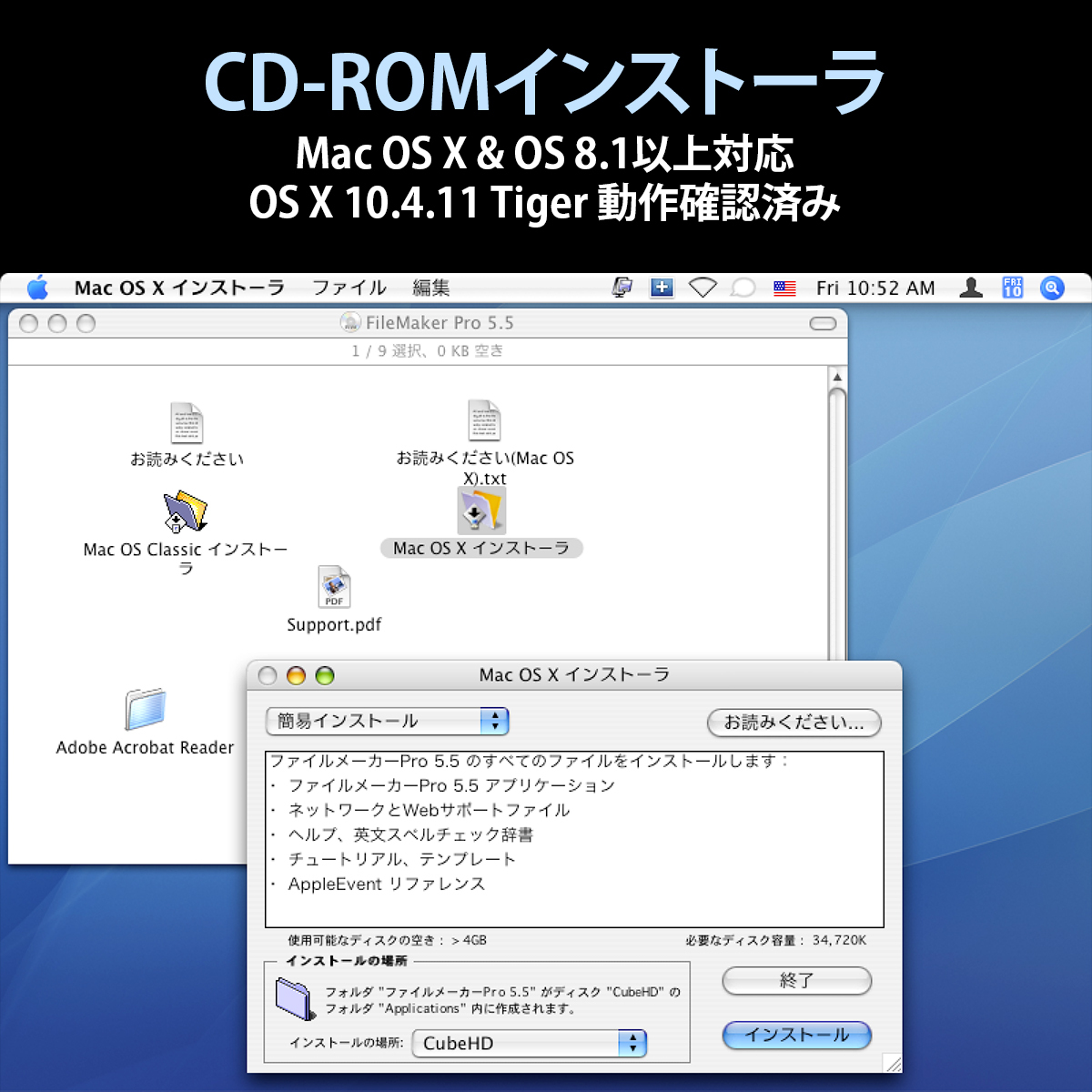Click the AppleEvent リファレンス list line

(x=387, y=884)
